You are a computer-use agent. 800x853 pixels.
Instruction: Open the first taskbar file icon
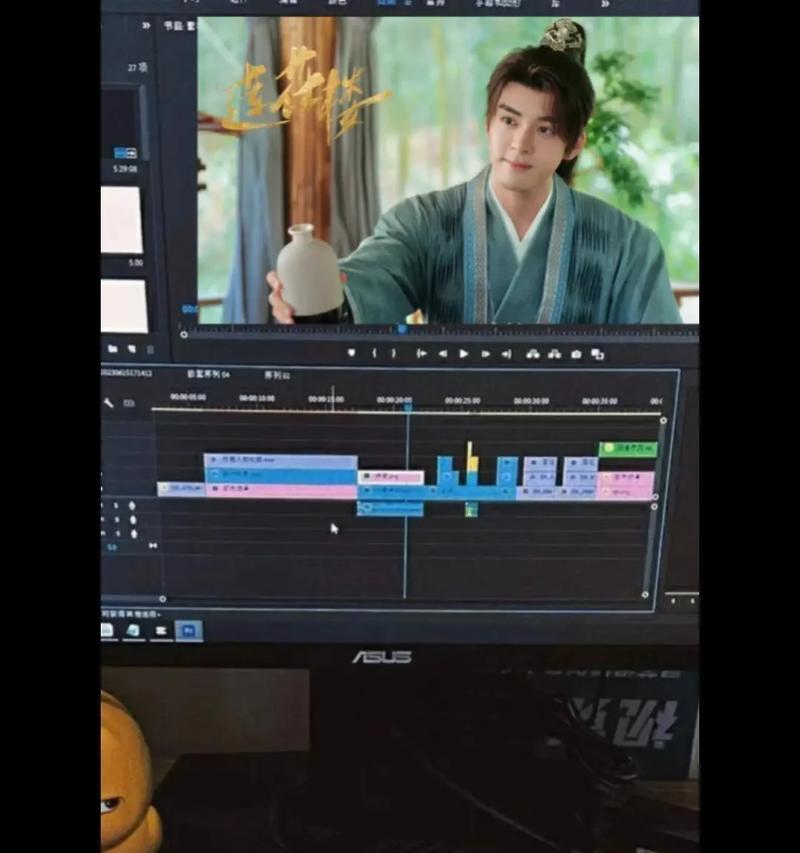(x=107, y=630)
